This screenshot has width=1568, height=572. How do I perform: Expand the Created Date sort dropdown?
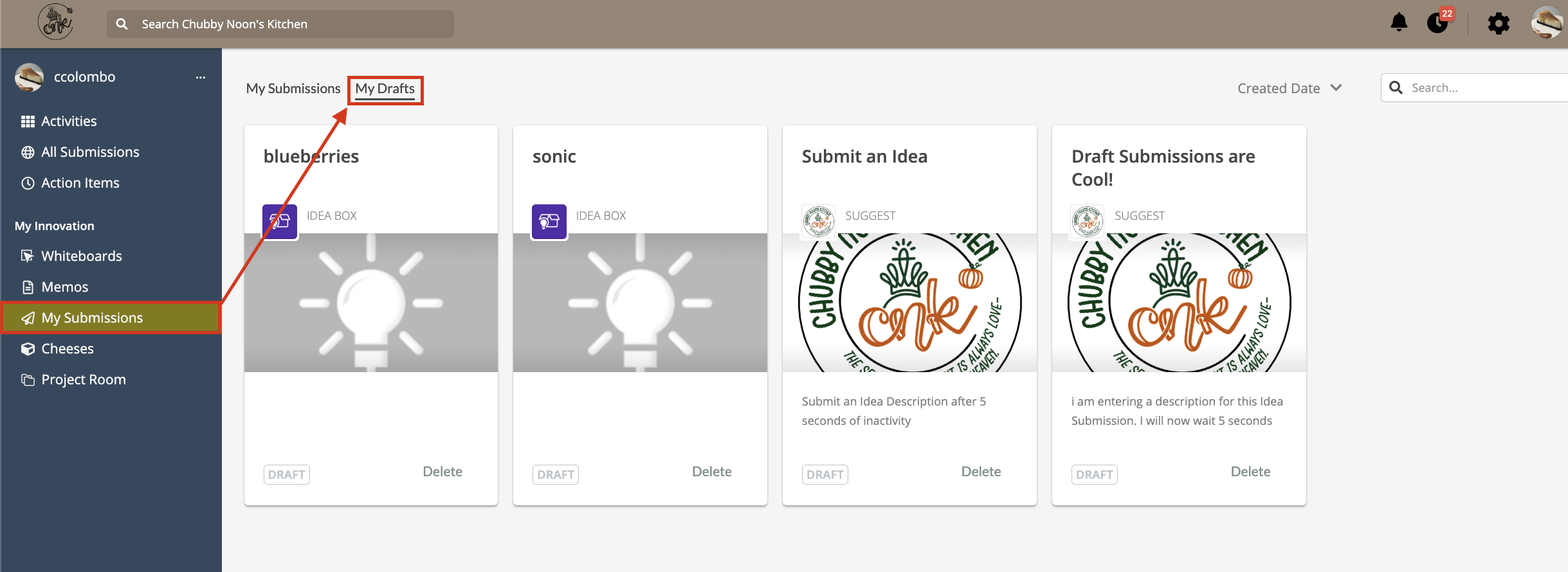pos(1290,88)
